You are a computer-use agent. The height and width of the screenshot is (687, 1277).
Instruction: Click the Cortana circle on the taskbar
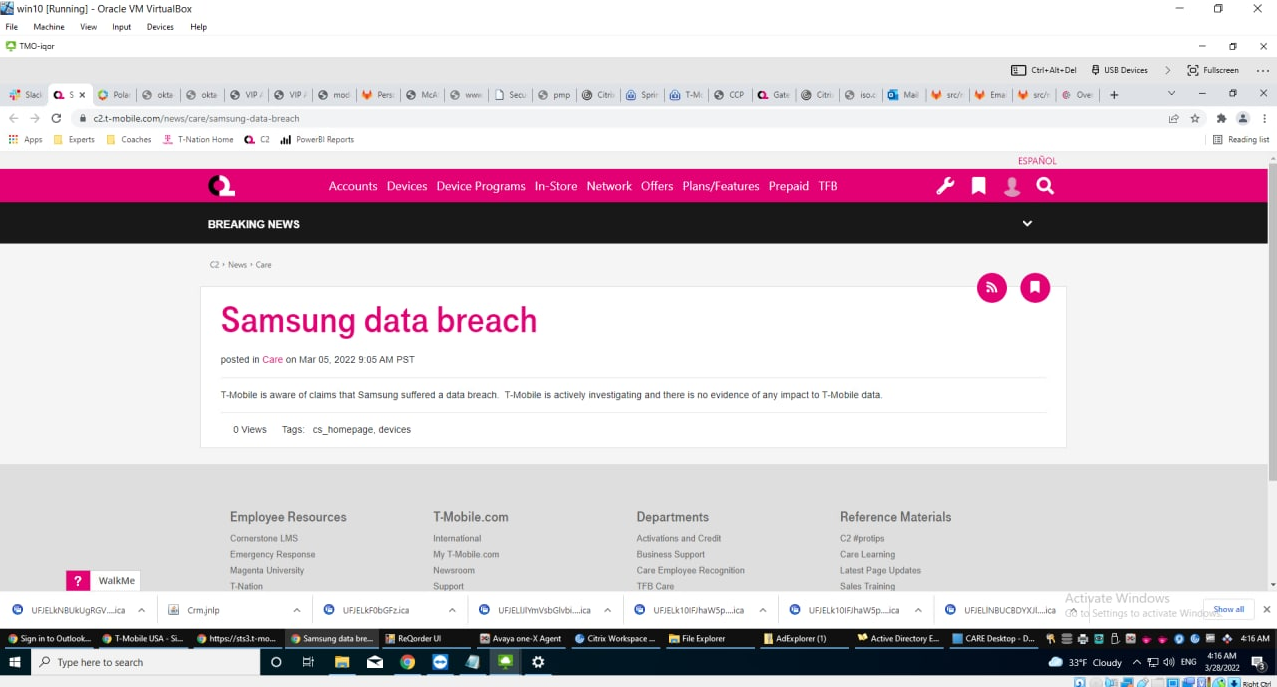point(276,662)
